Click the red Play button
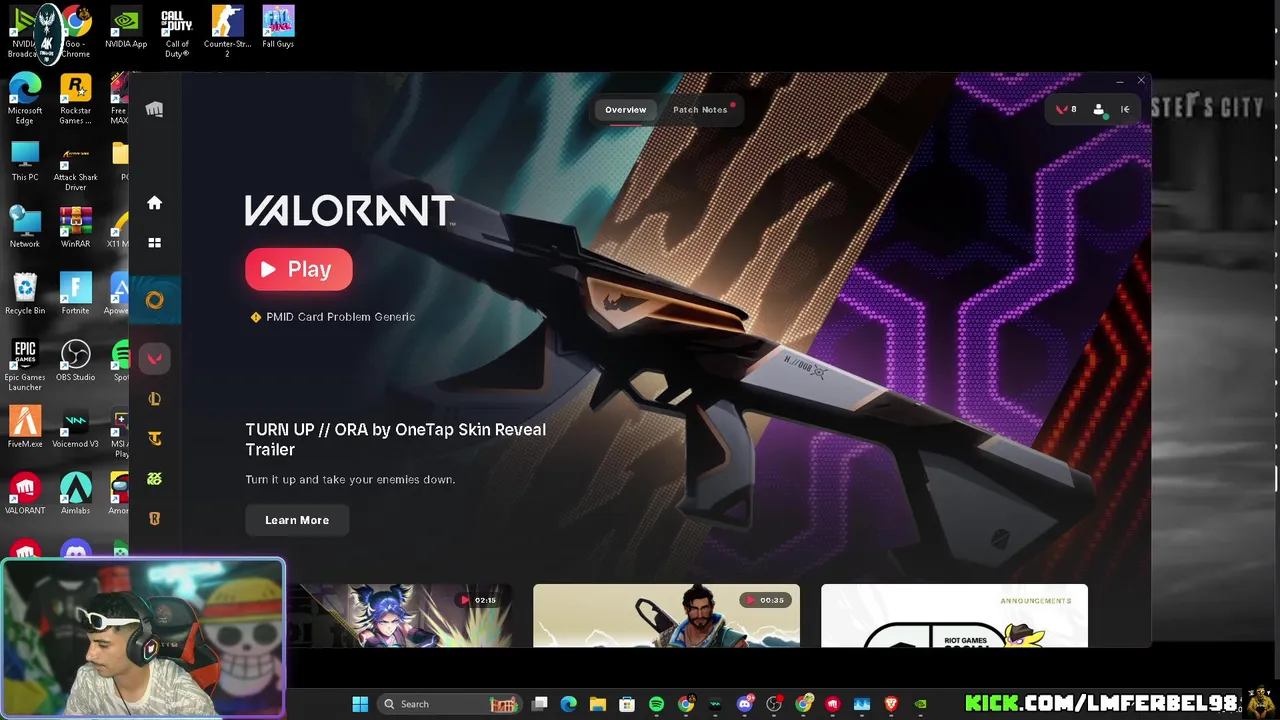 (298, 269)
